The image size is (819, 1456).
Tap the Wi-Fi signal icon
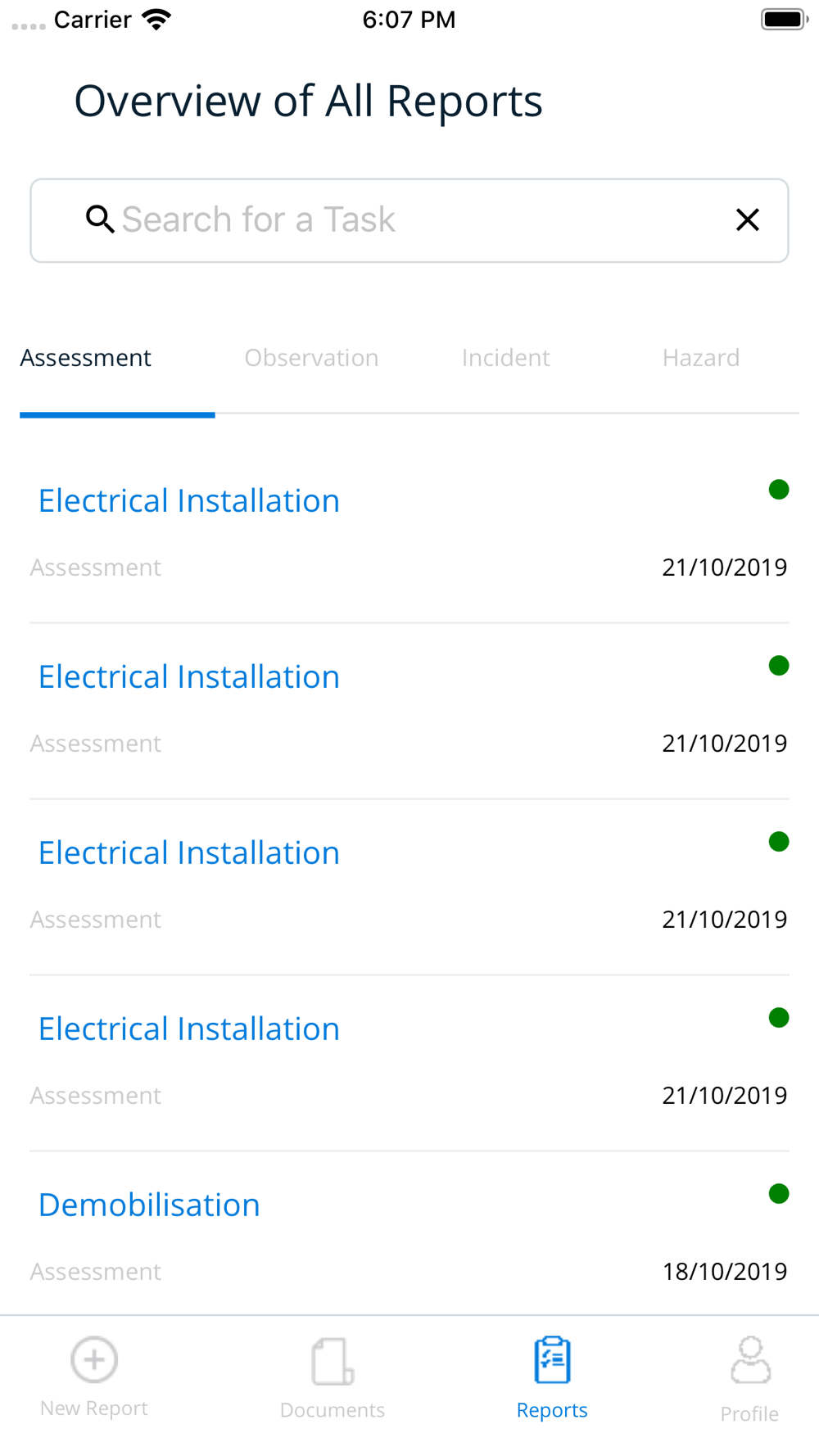[156, 20]
